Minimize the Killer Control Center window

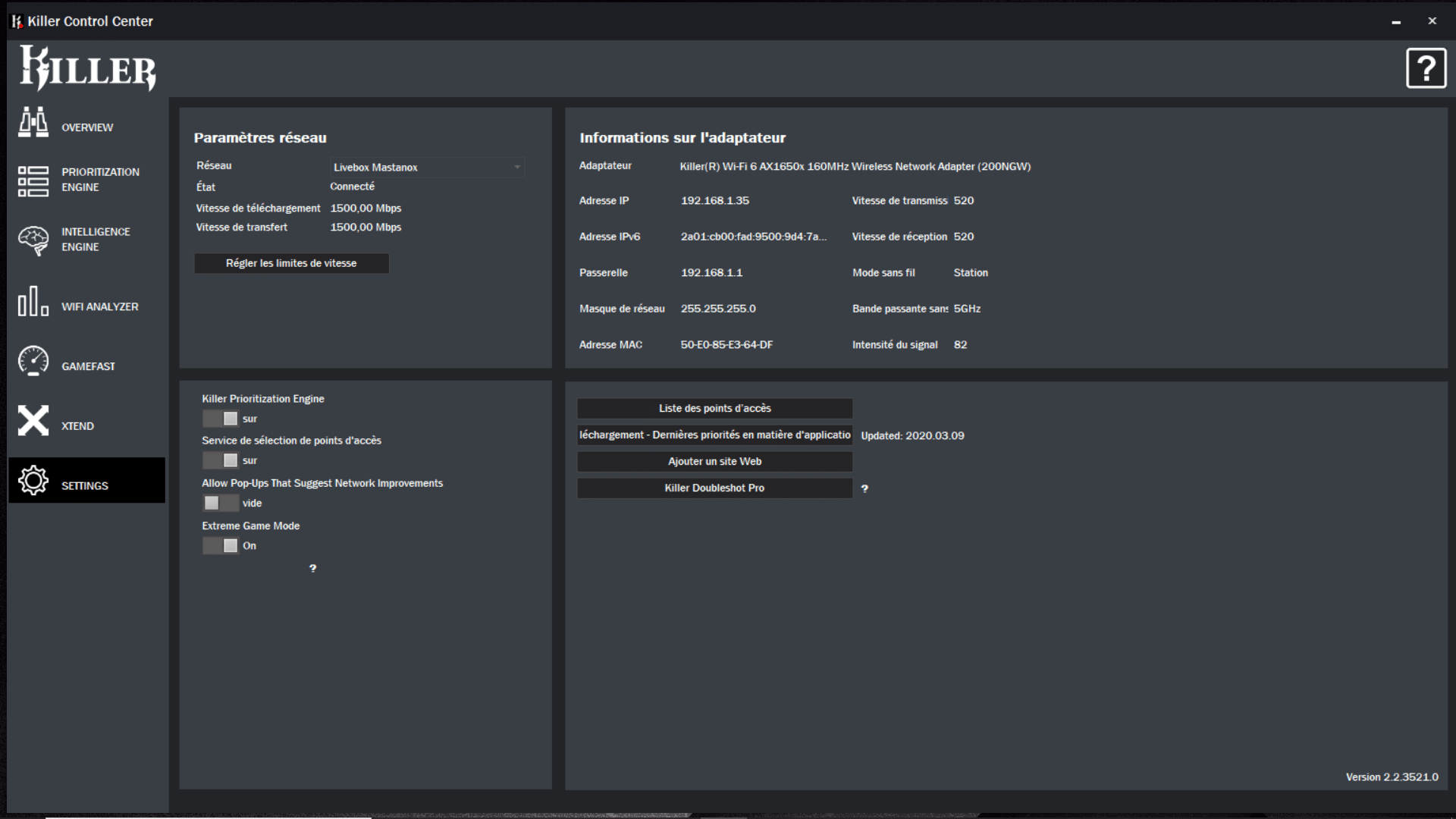(1396, 21)
